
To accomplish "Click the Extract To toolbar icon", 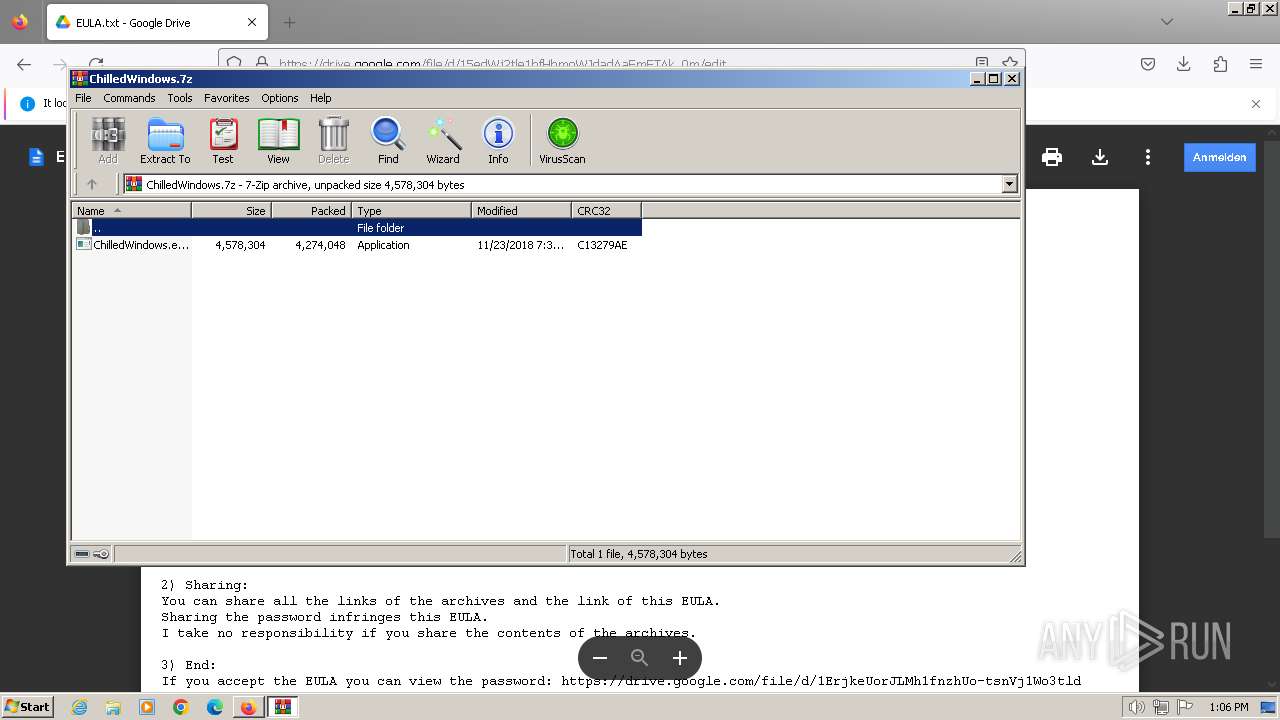I will [165, 140].
